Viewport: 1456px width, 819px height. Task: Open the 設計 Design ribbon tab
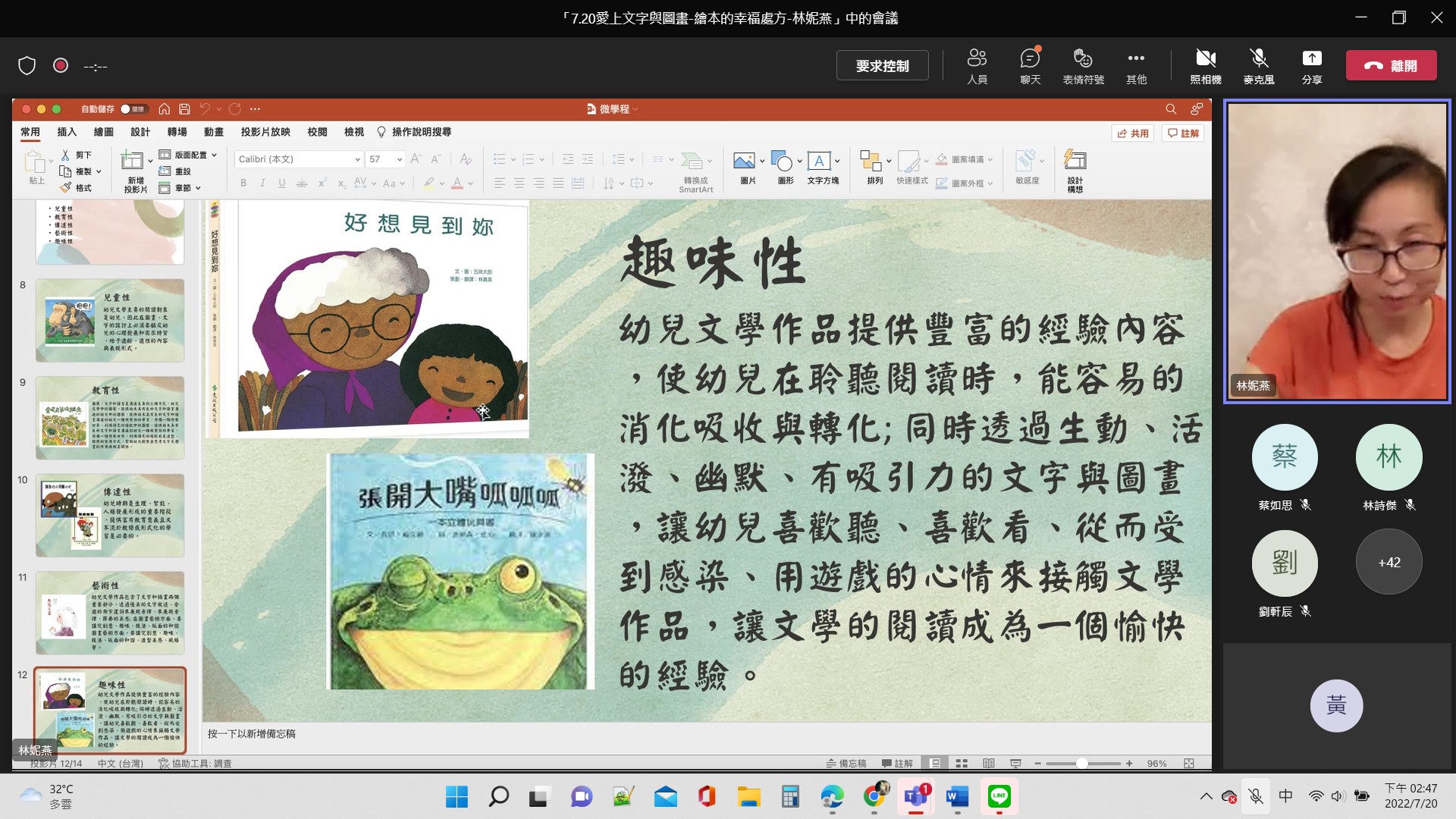click(x=140, y=132)
